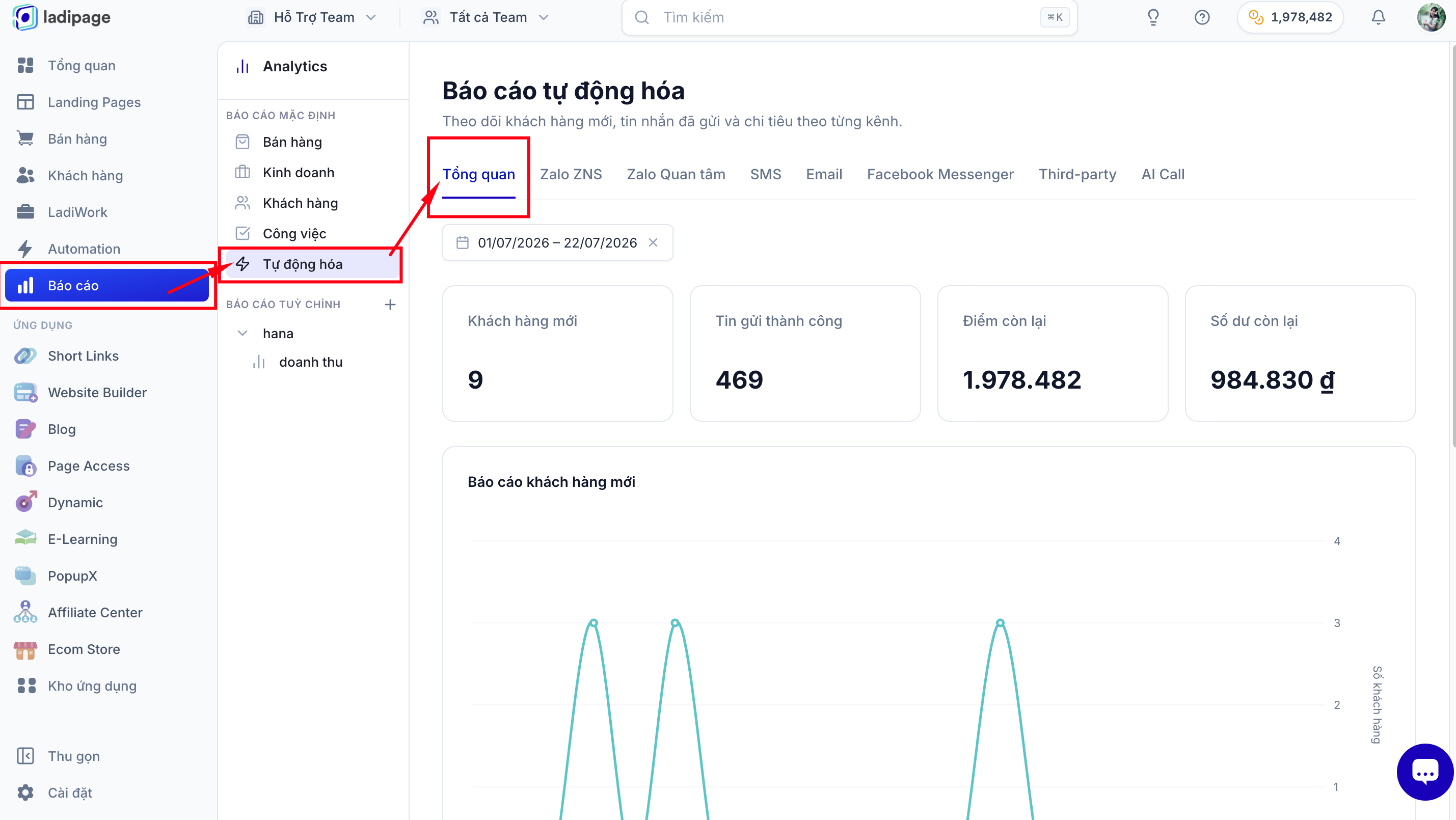Open Blog app
This screenshot has width=1456, height=820.
107,429
